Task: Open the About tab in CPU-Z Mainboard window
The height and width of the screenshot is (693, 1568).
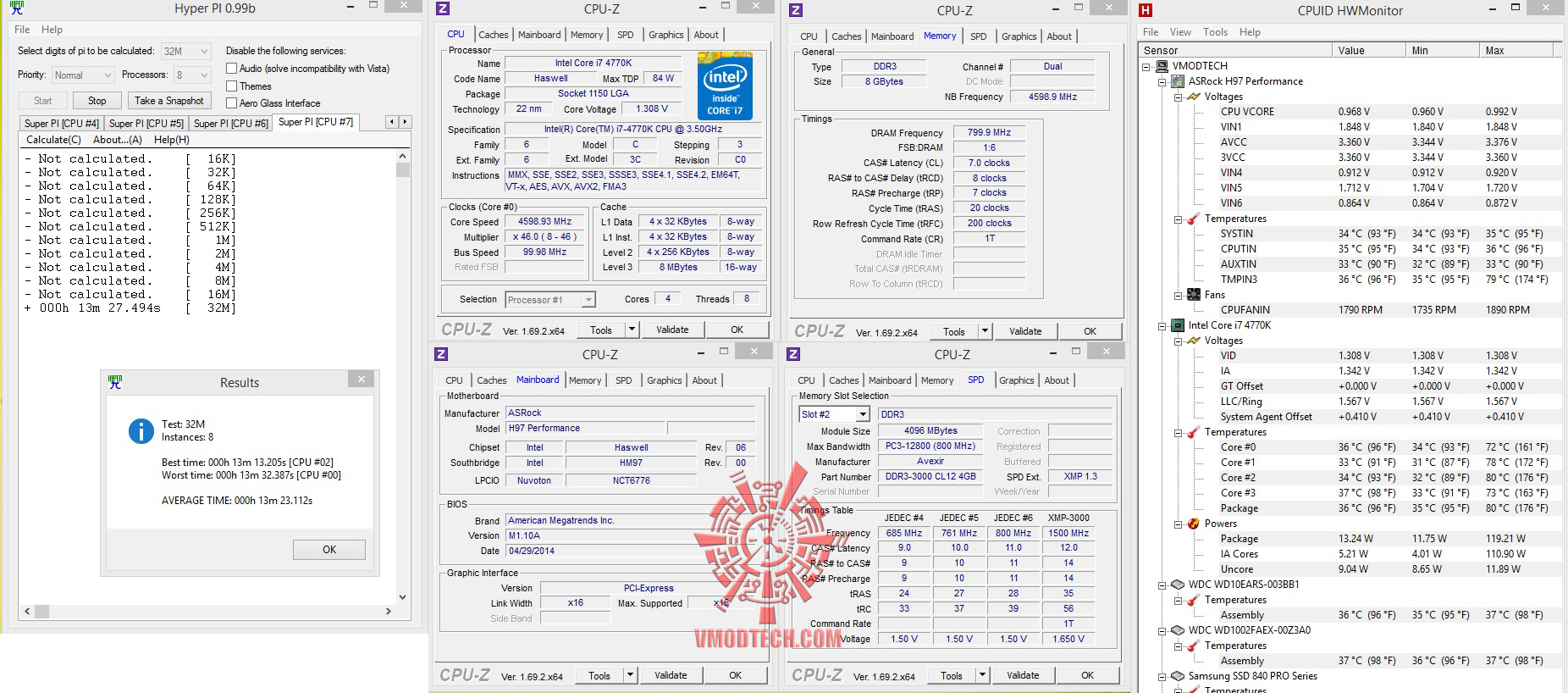Action: [x=704, y=380]
